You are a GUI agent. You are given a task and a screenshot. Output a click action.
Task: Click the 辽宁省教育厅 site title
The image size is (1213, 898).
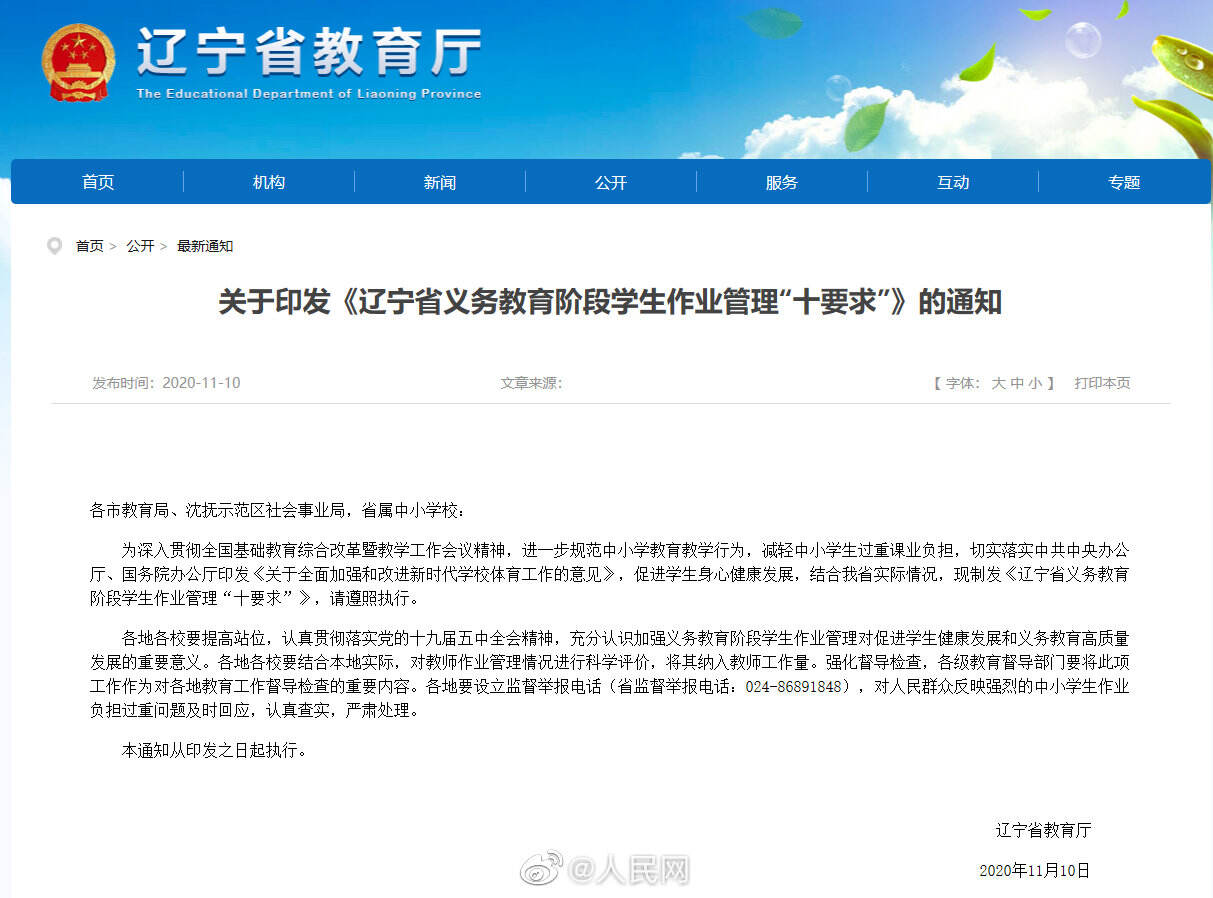[x=309, y=52]
